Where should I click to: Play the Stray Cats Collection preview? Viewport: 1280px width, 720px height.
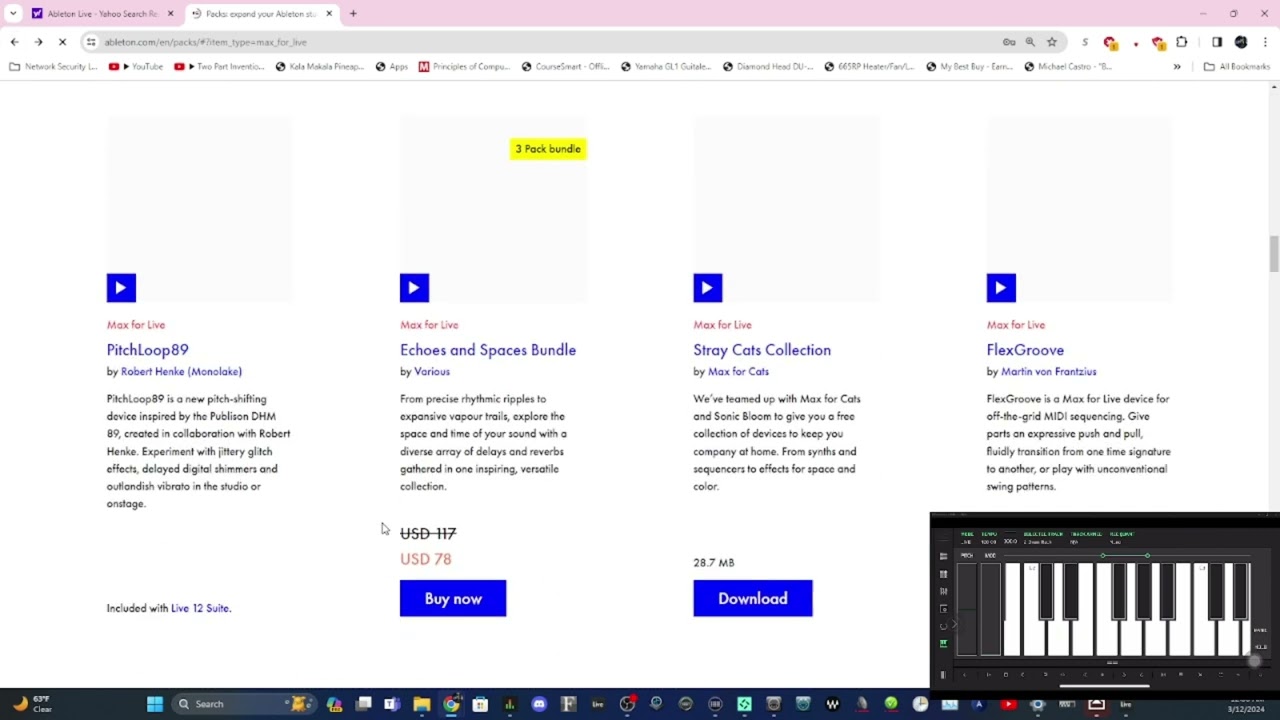click(707, 288)
